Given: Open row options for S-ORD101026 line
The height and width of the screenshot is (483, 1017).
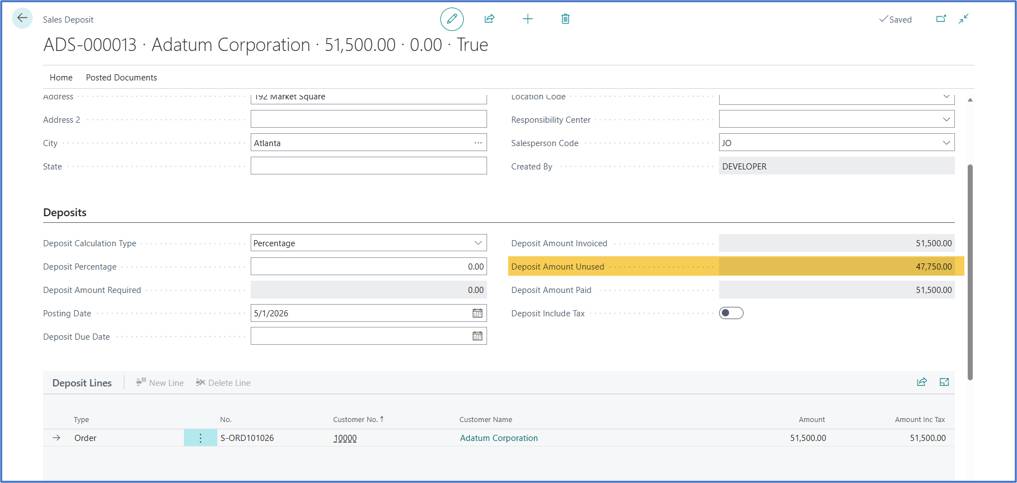Looking at the screenshot, I should pyautogui.click(x=200, y=438).
